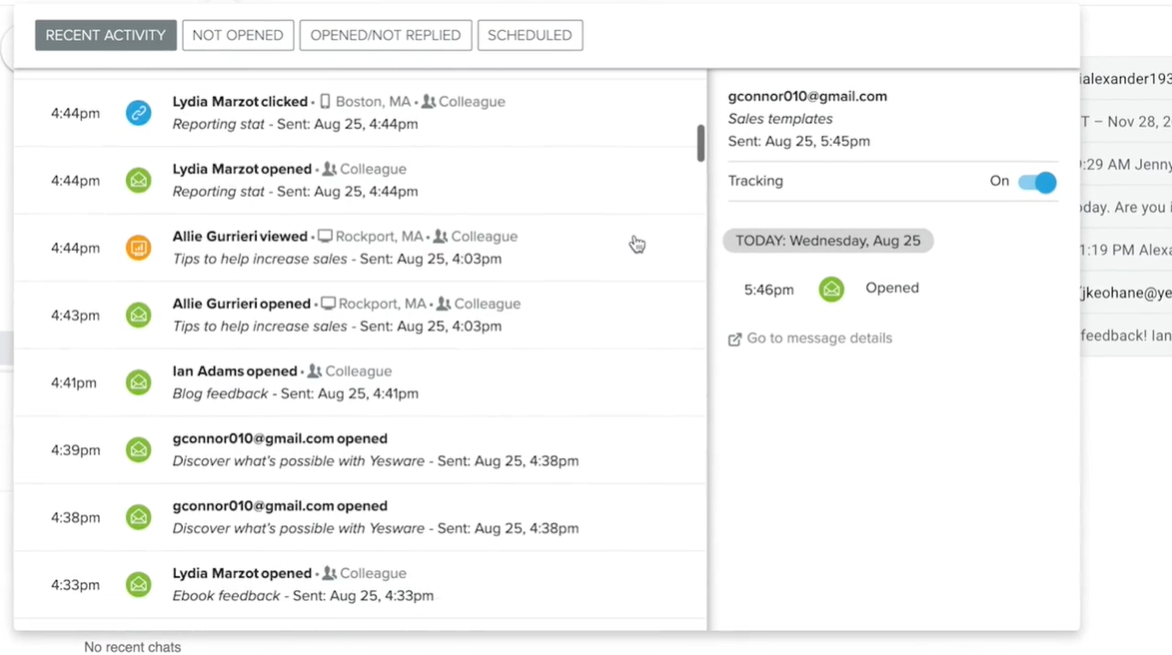
Task: Select 'Allie Gurrieri viewed' entry
Action: pos(240,236)
